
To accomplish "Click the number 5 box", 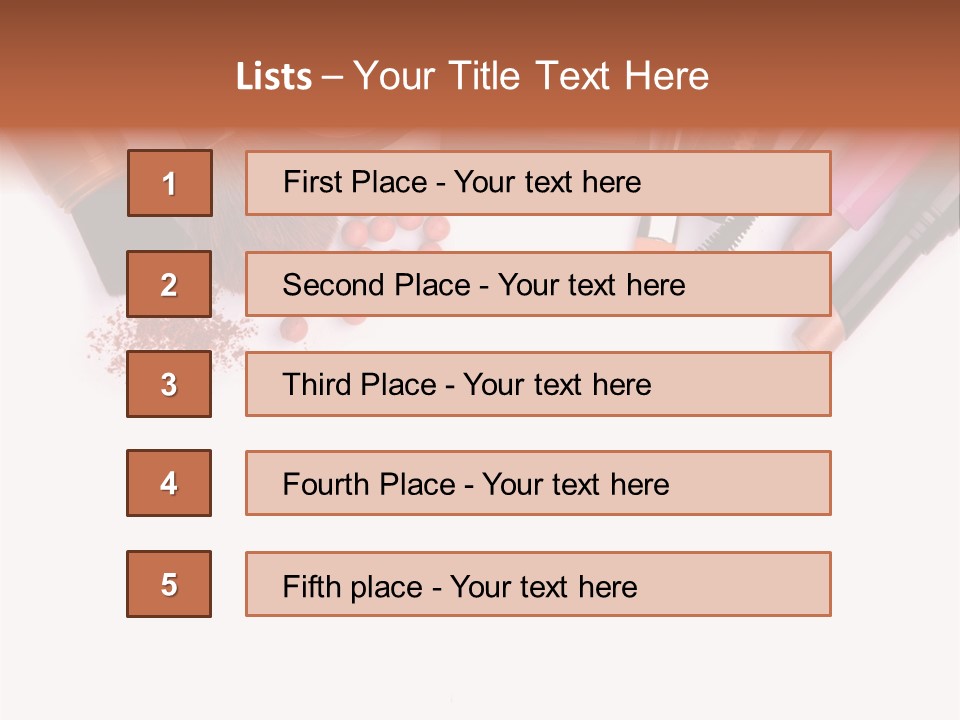I will (169, 584).
